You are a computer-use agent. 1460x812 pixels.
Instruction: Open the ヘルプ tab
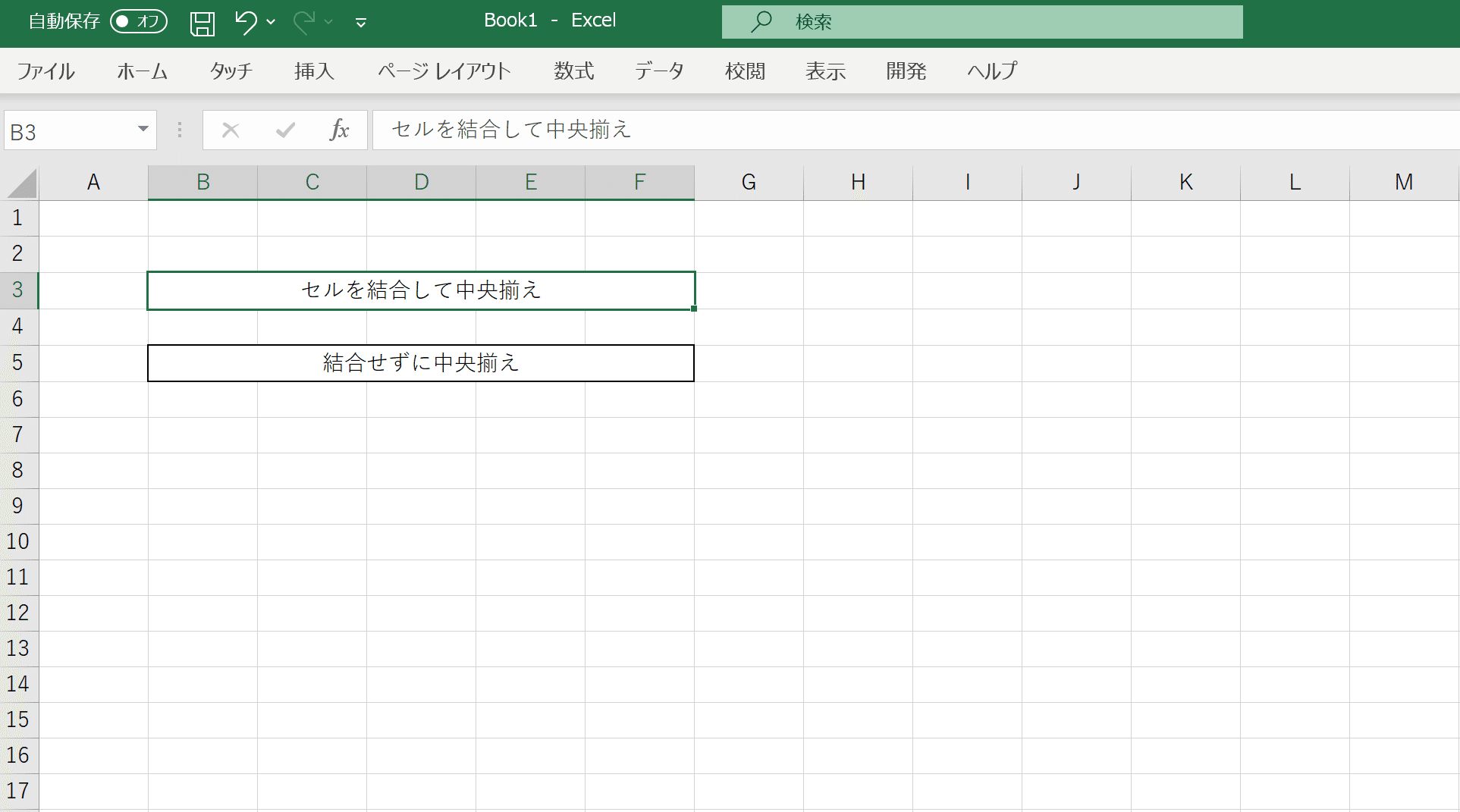coord(992,71)
